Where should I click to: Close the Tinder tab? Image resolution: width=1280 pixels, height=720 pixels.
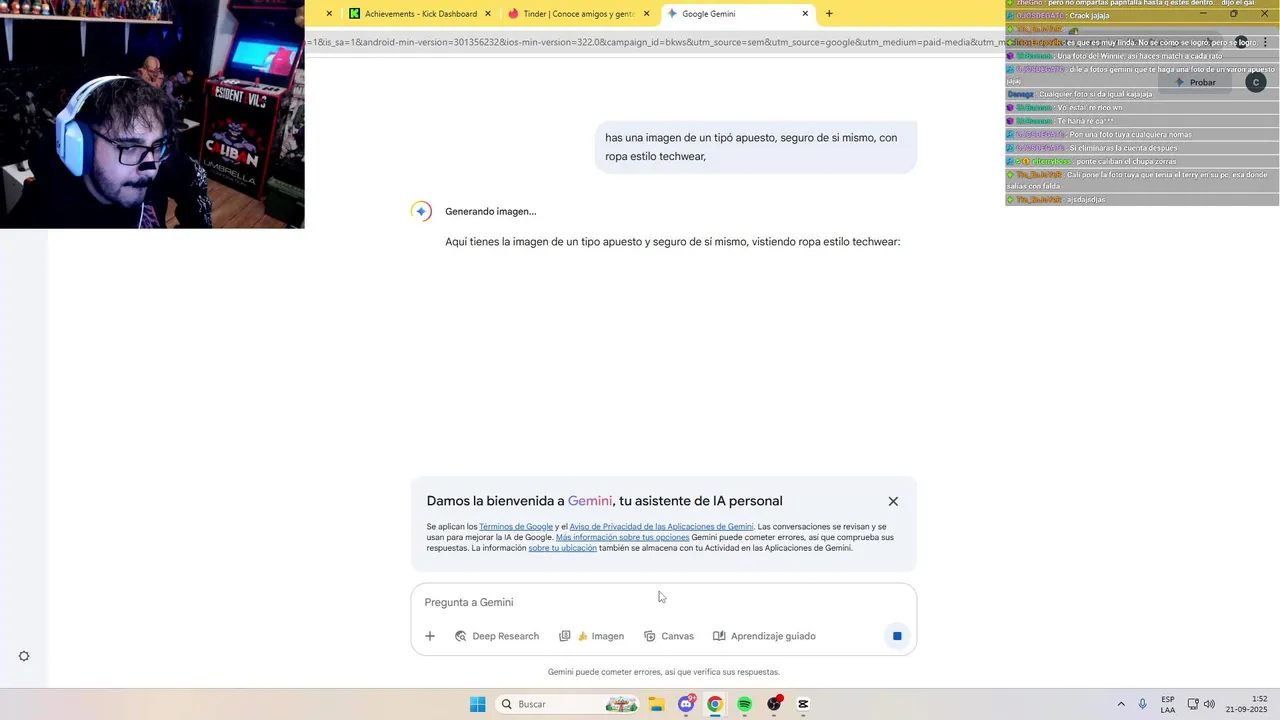[x=646, y=14]
